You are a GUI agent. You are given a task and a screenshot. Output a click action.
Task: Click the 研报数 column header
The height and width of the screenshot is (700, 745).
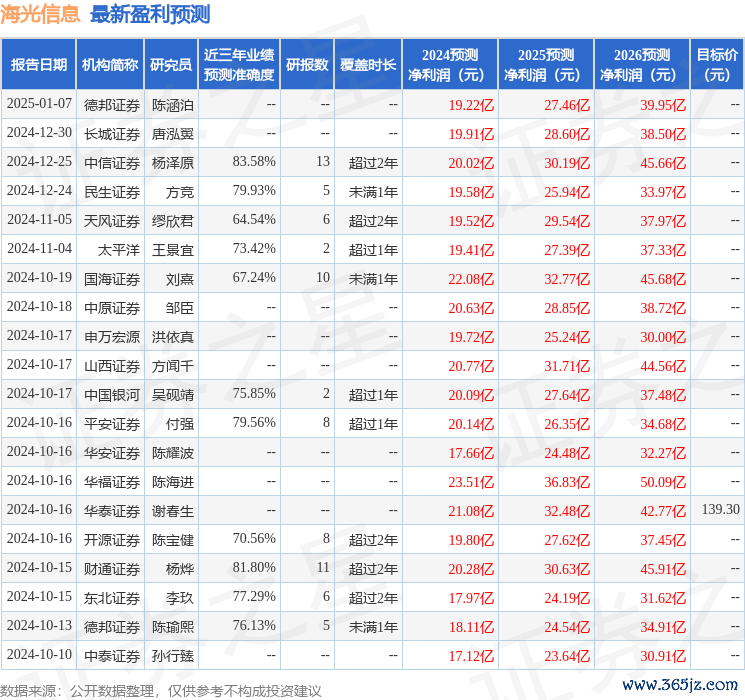pos(307,65)
